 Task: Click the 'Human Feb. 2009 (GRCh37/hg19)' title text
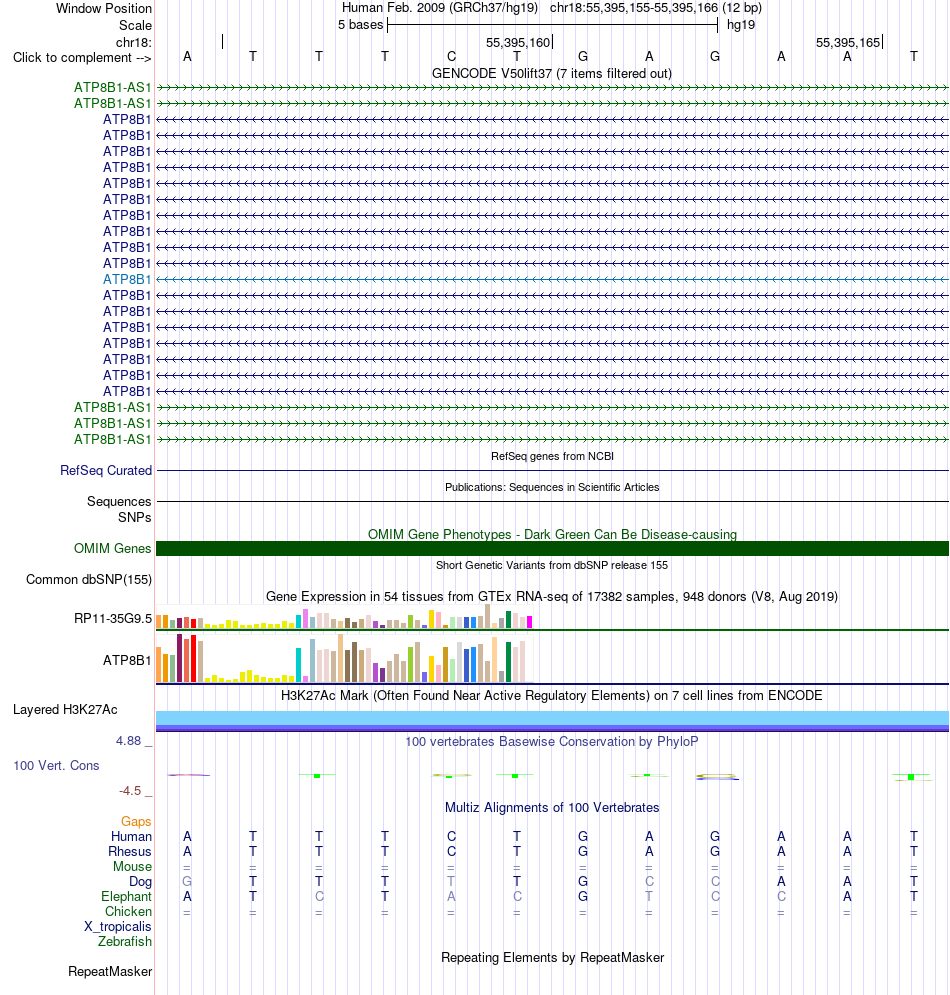(440, 8)
